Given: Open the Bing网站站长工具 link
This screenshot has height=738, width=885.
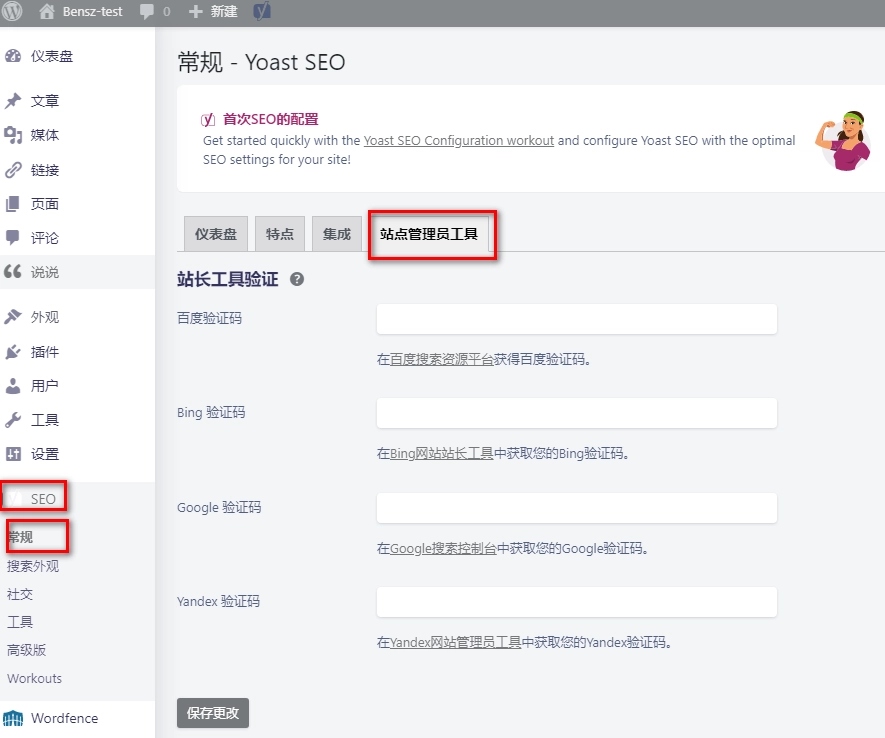Looking at the screenshot, I should [x=442, y=454].
